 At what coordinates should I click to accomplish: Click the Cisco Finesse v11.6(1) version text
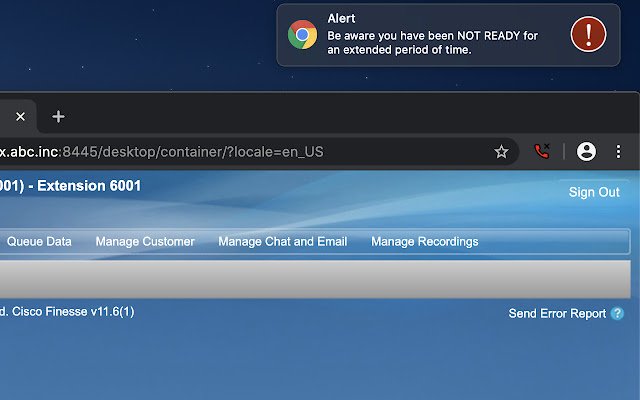click(x=73, y=312)
